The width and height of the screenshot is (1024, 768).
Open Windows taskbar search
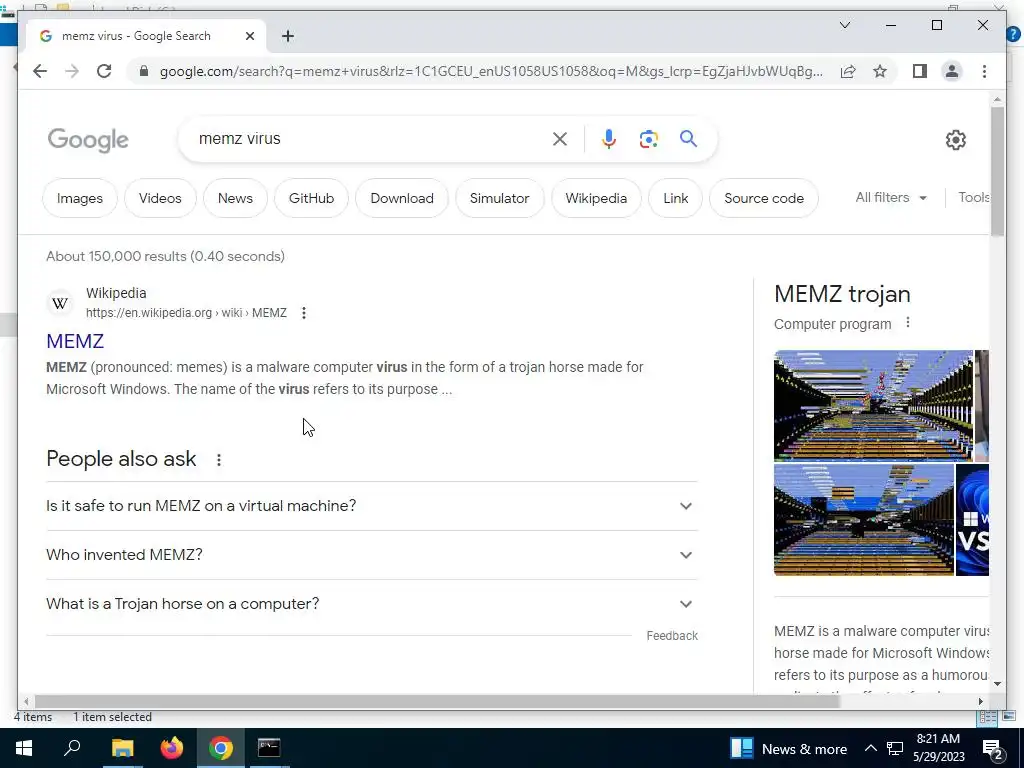click(x=72, y=748)
